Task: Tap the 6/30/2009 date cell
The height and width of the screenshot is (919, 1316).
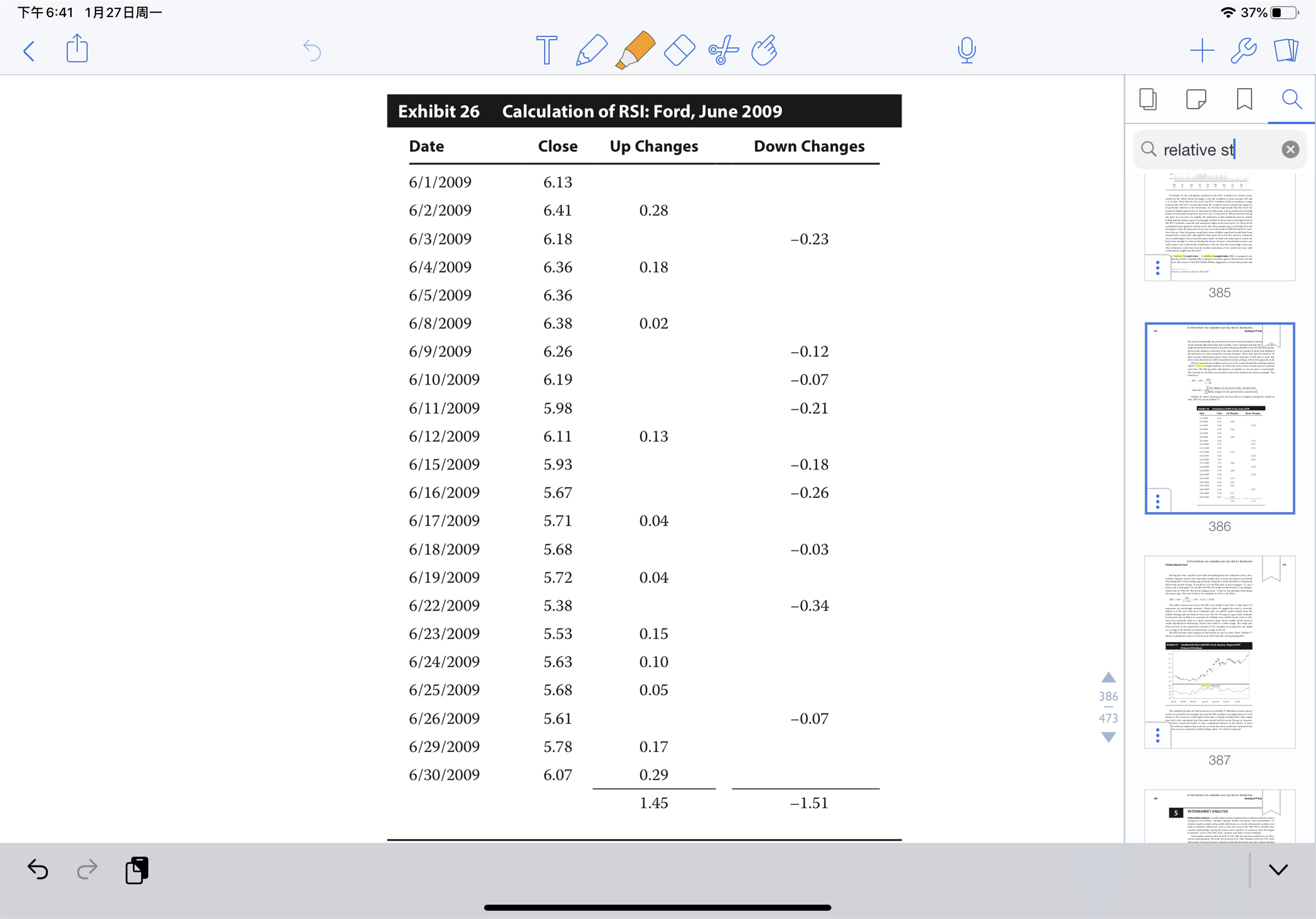Action: pos(444,775)
